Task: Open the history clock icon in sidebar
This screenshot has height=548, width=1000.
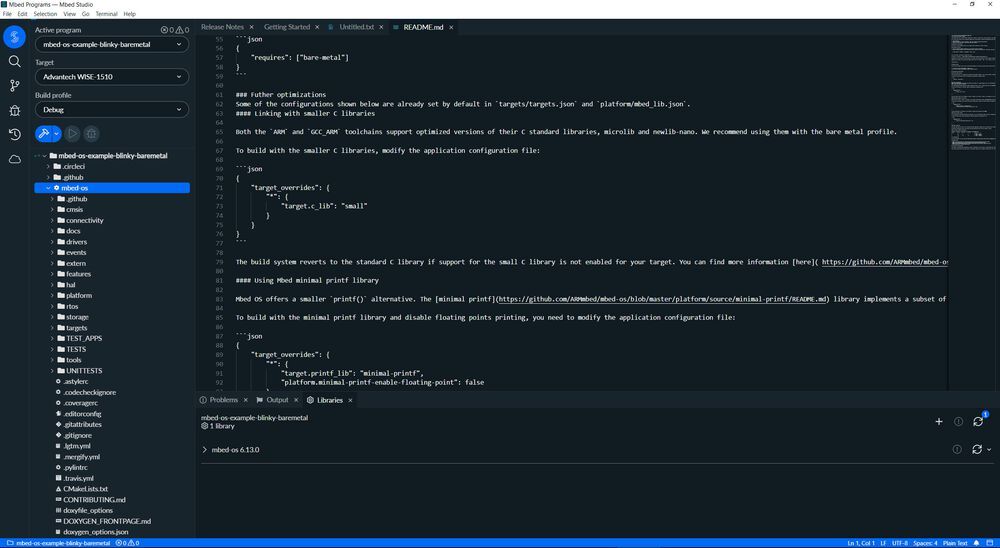Action: (x=14, y=135)
